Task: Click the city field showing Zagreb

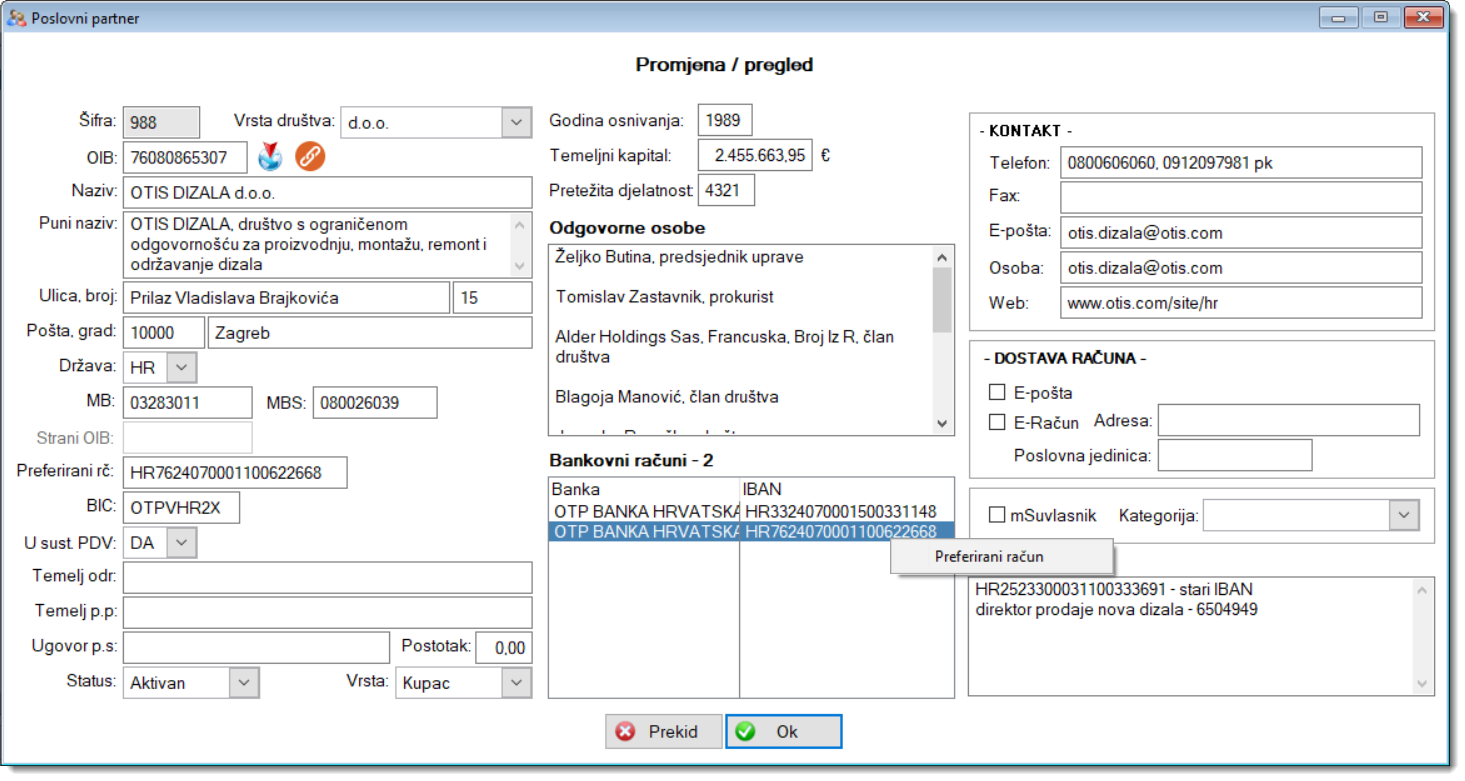Action: click(x=371, y=333)
